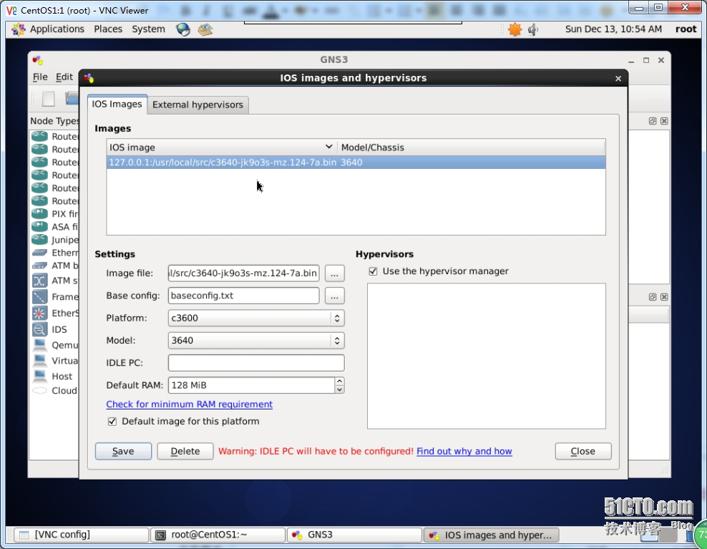
Task: Select the Frame Relay switch node icon
Action: point(40,297)
